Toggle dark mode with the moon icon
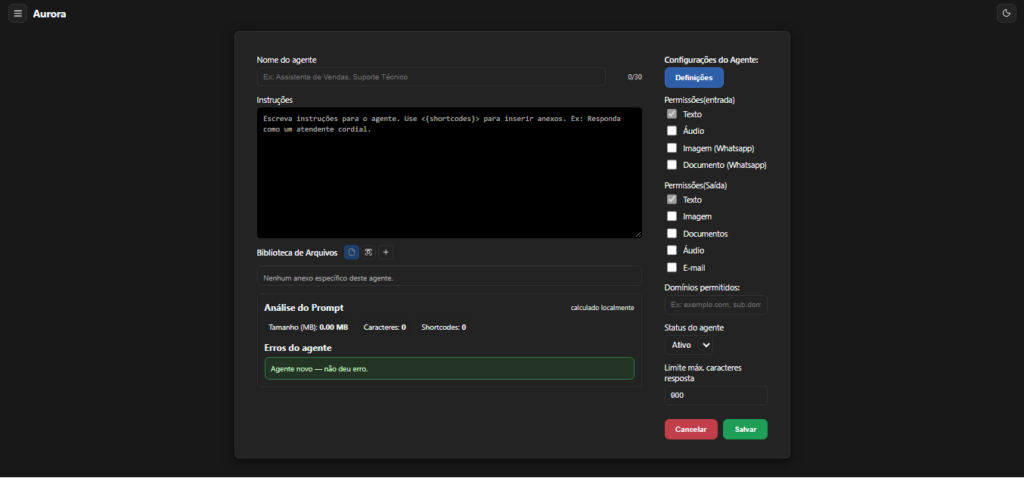 click(1006, 13)
